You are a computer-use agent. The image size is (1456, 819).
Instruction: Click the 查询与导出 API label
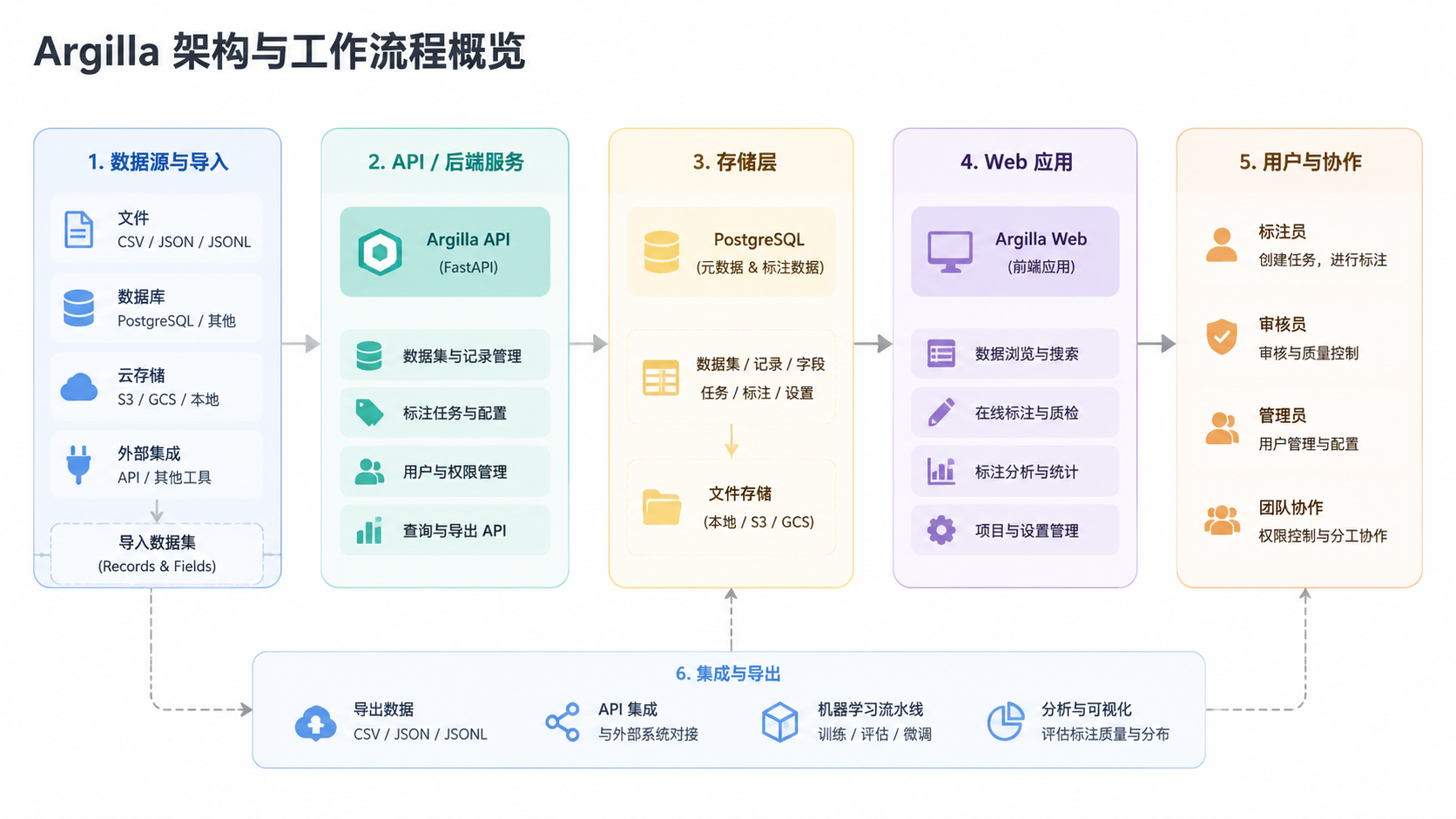click(x=455, y=531)
